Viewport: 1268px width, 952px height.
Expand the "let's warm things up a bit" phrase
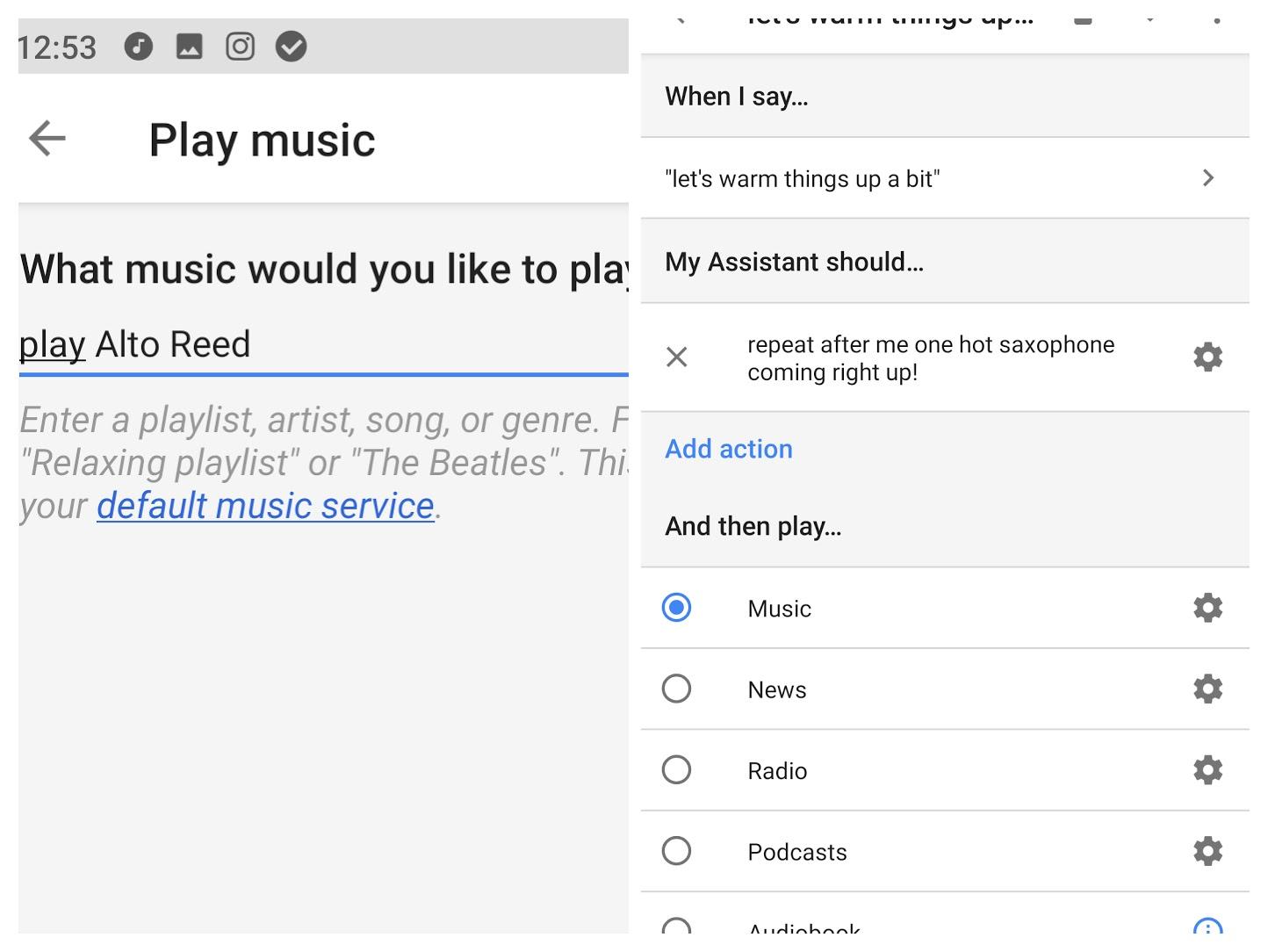click(1207, 178)
